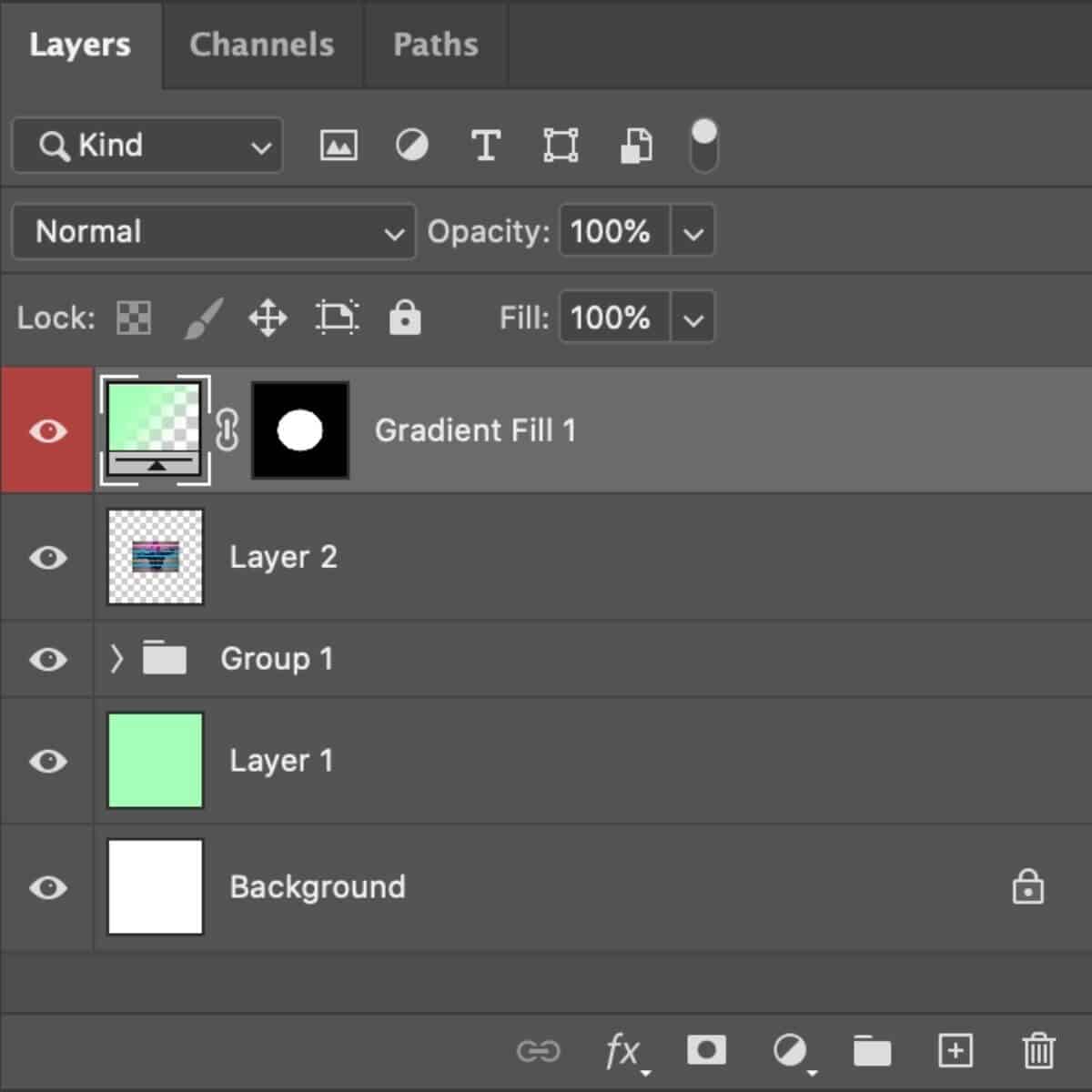Screen dimensions: 1092x1092
Task: Switch to the Channels tab
Action: coord(261,45)
